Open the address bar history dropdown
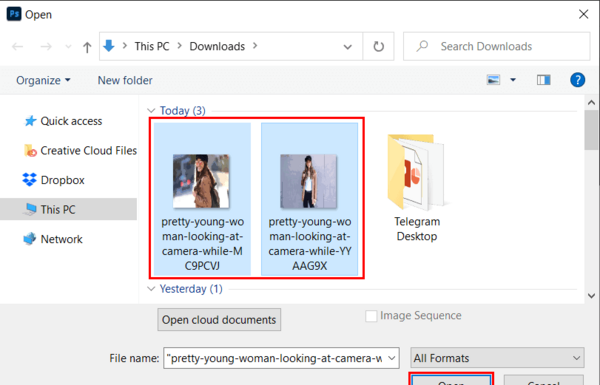 pos(347,47)
